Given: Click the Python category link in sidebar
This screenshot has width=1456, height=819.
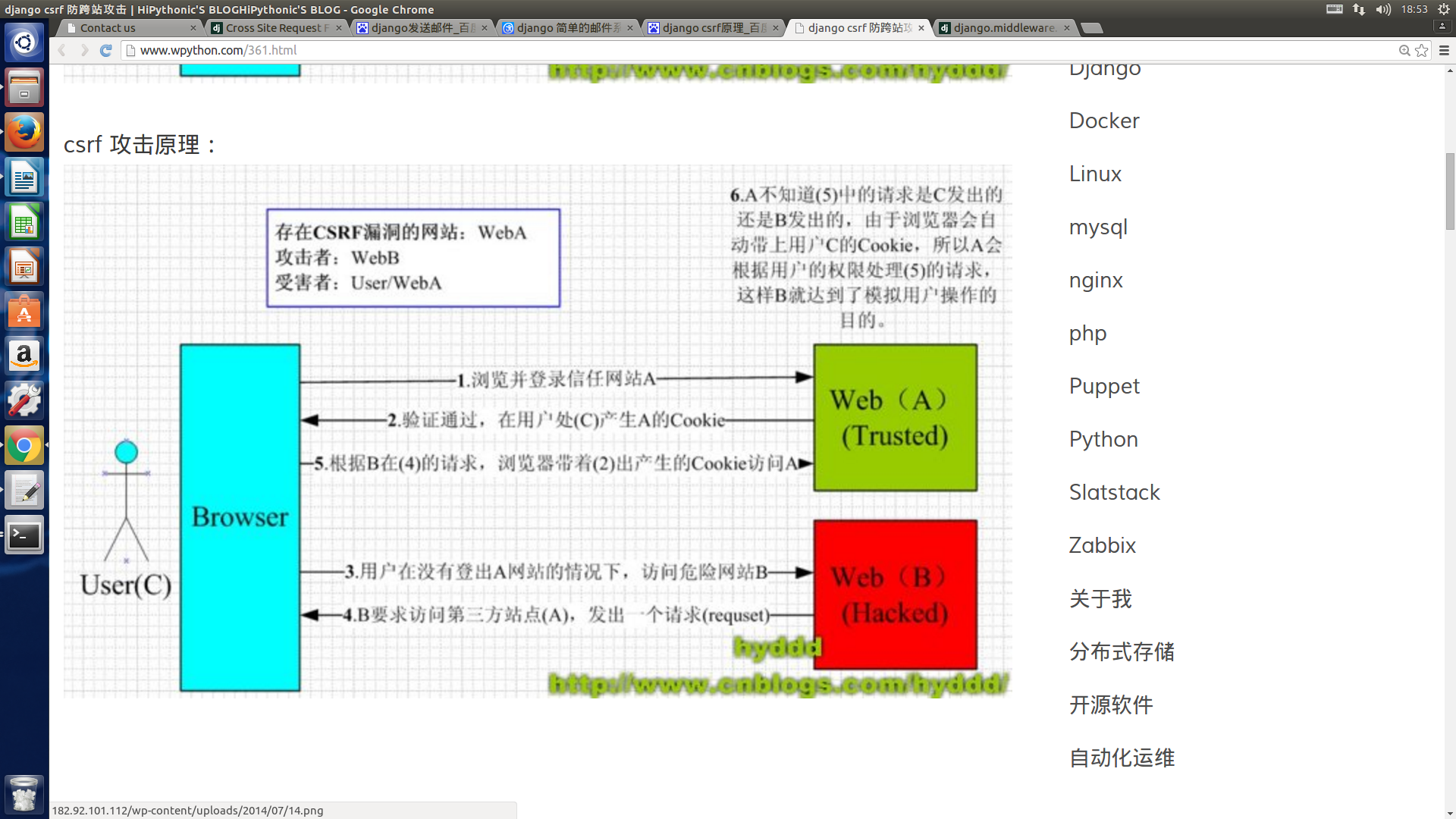Looking at the screenshot, I should point(1103,439).
